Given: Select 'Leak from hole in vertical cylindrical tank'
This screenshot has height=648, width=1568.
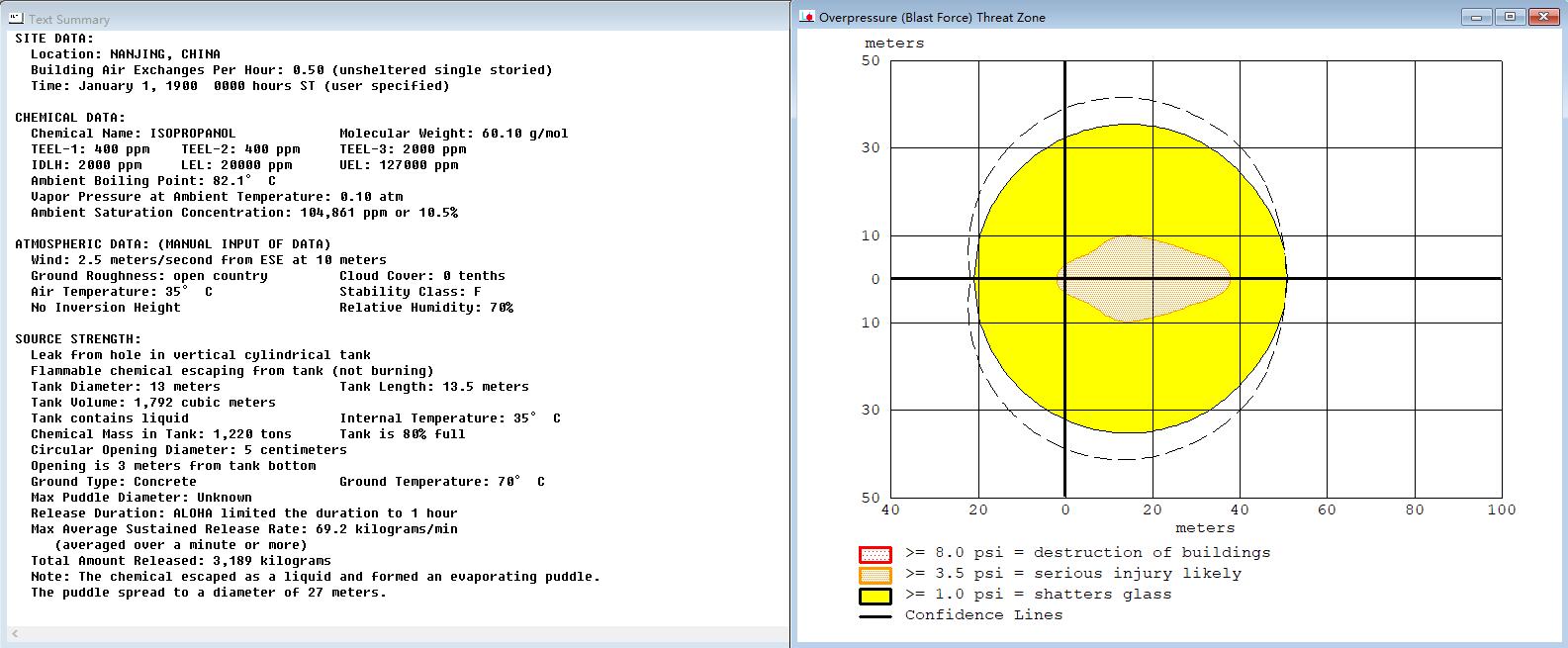Looking at the screenshot, I should [201, 355].
